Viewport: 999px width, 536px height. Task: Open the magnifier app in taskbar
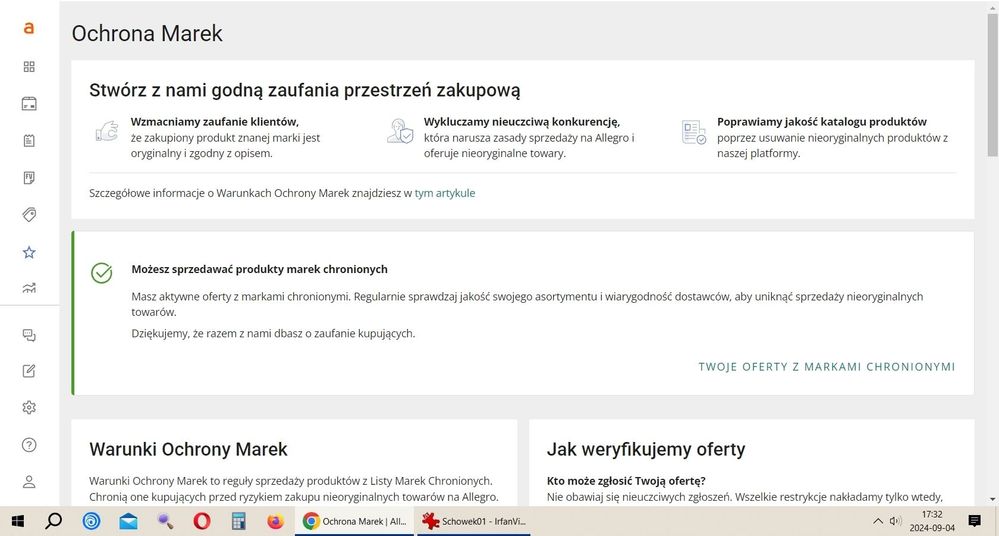point(165,521)
